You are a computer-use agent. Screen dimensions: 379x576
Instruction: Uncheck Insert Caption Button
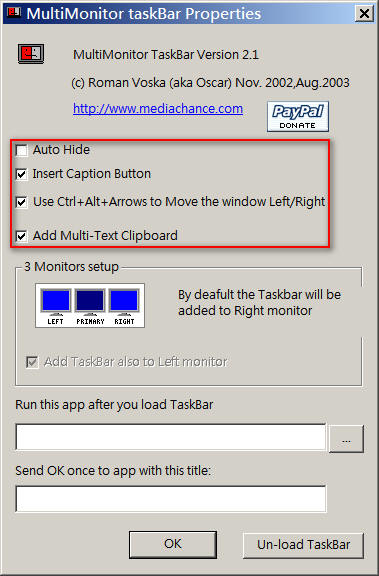pos(22,174)
